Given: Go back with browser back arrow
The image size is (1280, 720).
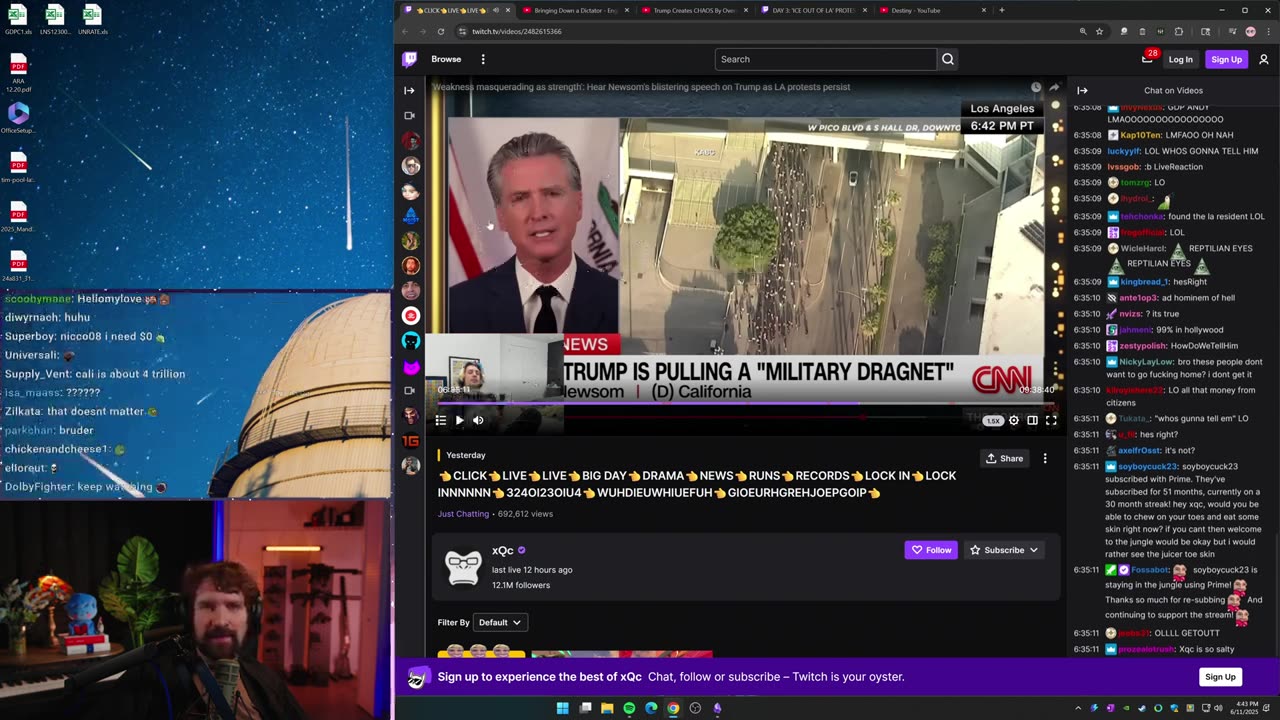Looking at the screenshot, I should (405, 31).
